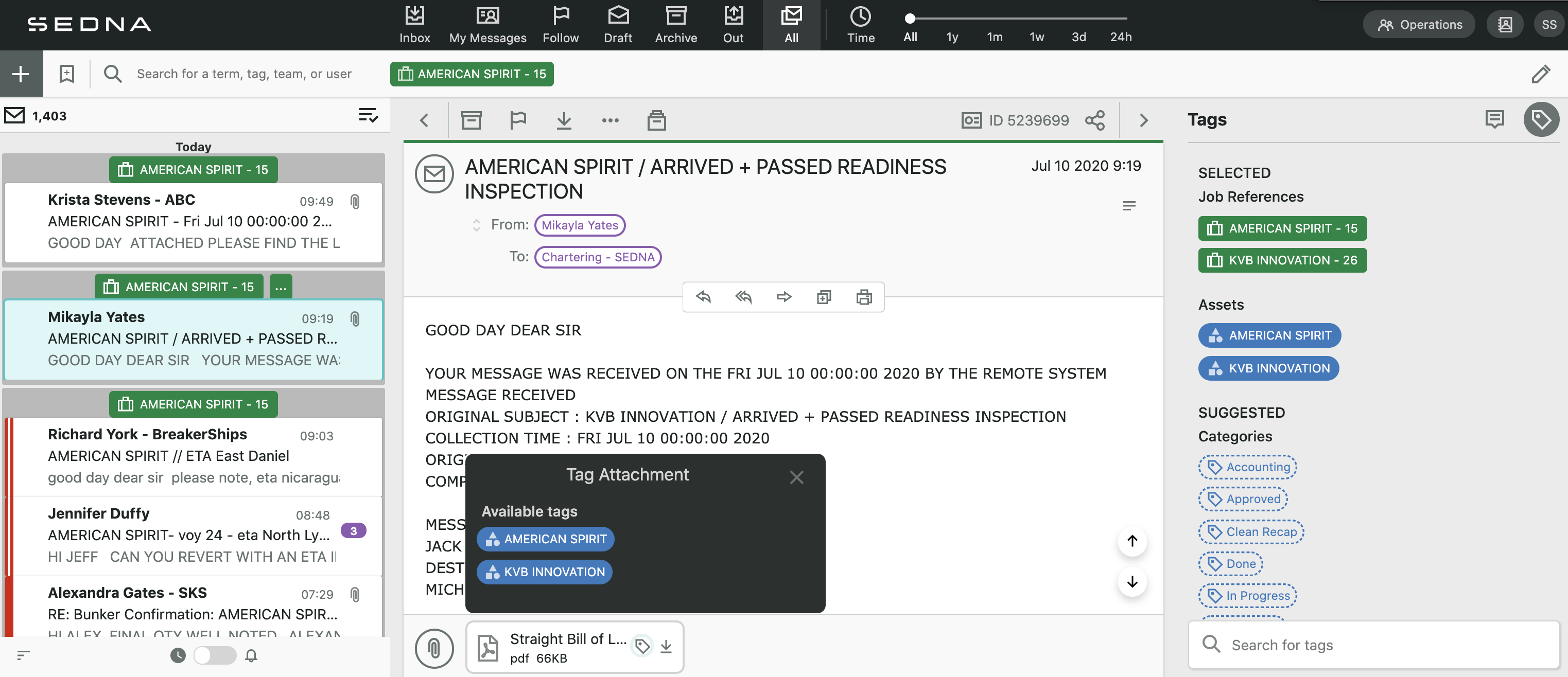Image resolution: width=1568 pixels, height=677 pixels.
Task: Open the more actions ellipsis menu
Action: 610,120
